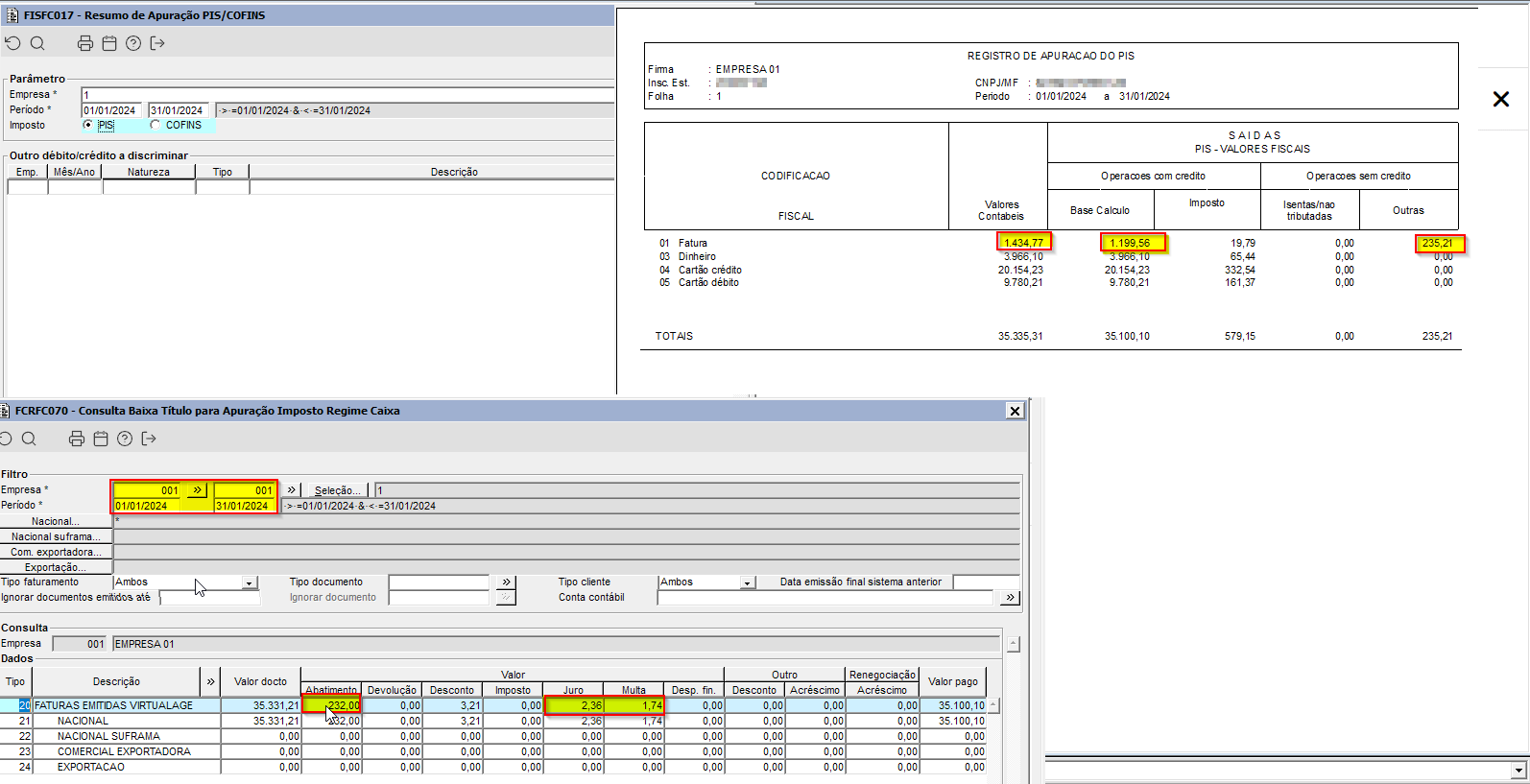Click Período end date in FISFC017

[179, 110]
